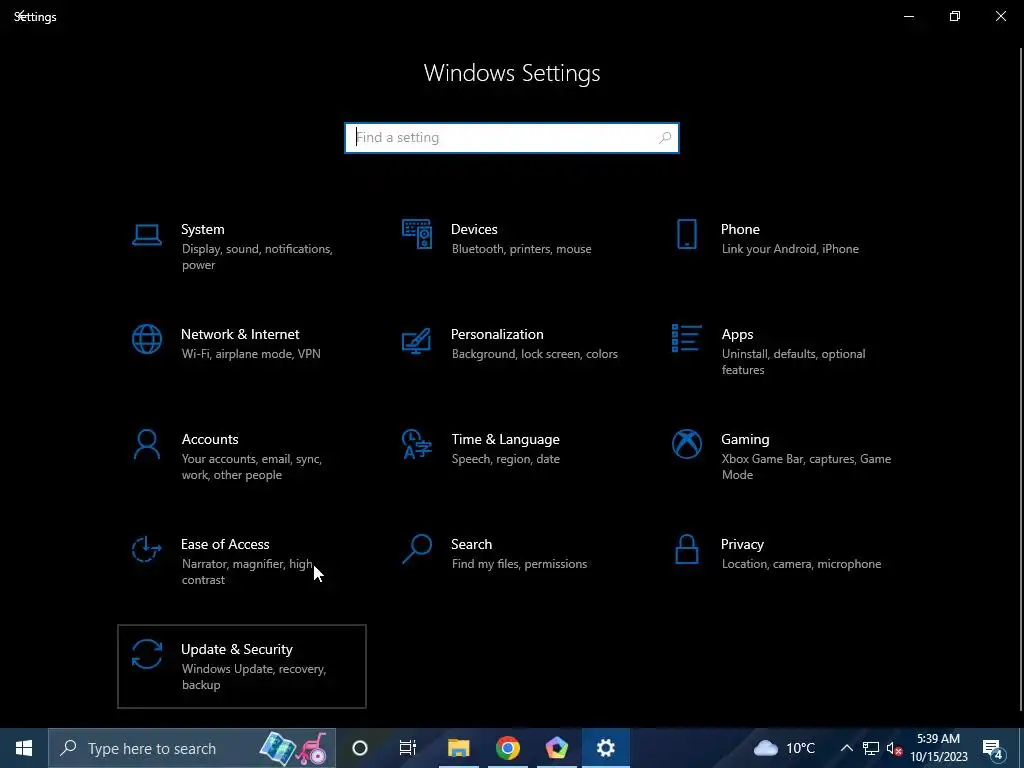Open the Phone settings icon
This screenshot has width=1024, height=768.
pyautogui.click(x=686, y=234)
